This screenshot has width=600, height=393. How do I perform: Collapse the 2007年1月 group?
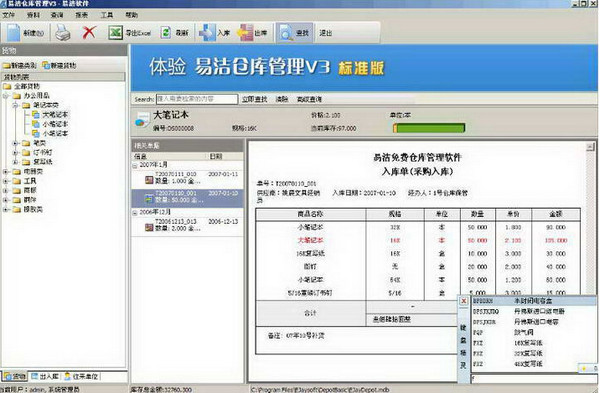[x=135, y=166]
